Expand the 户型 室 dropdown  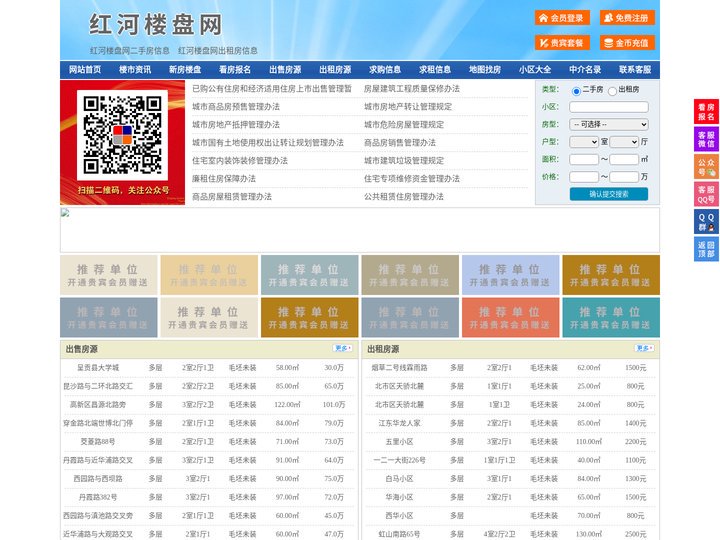tap(584, 142)
